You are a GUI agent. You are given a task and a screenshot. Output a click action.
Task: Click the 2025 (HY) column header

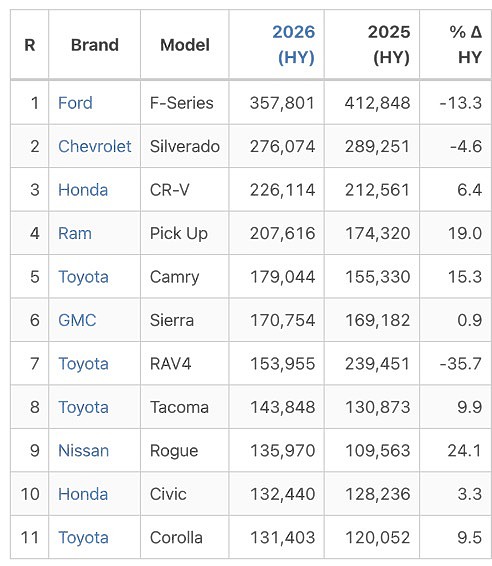point(389,45)
